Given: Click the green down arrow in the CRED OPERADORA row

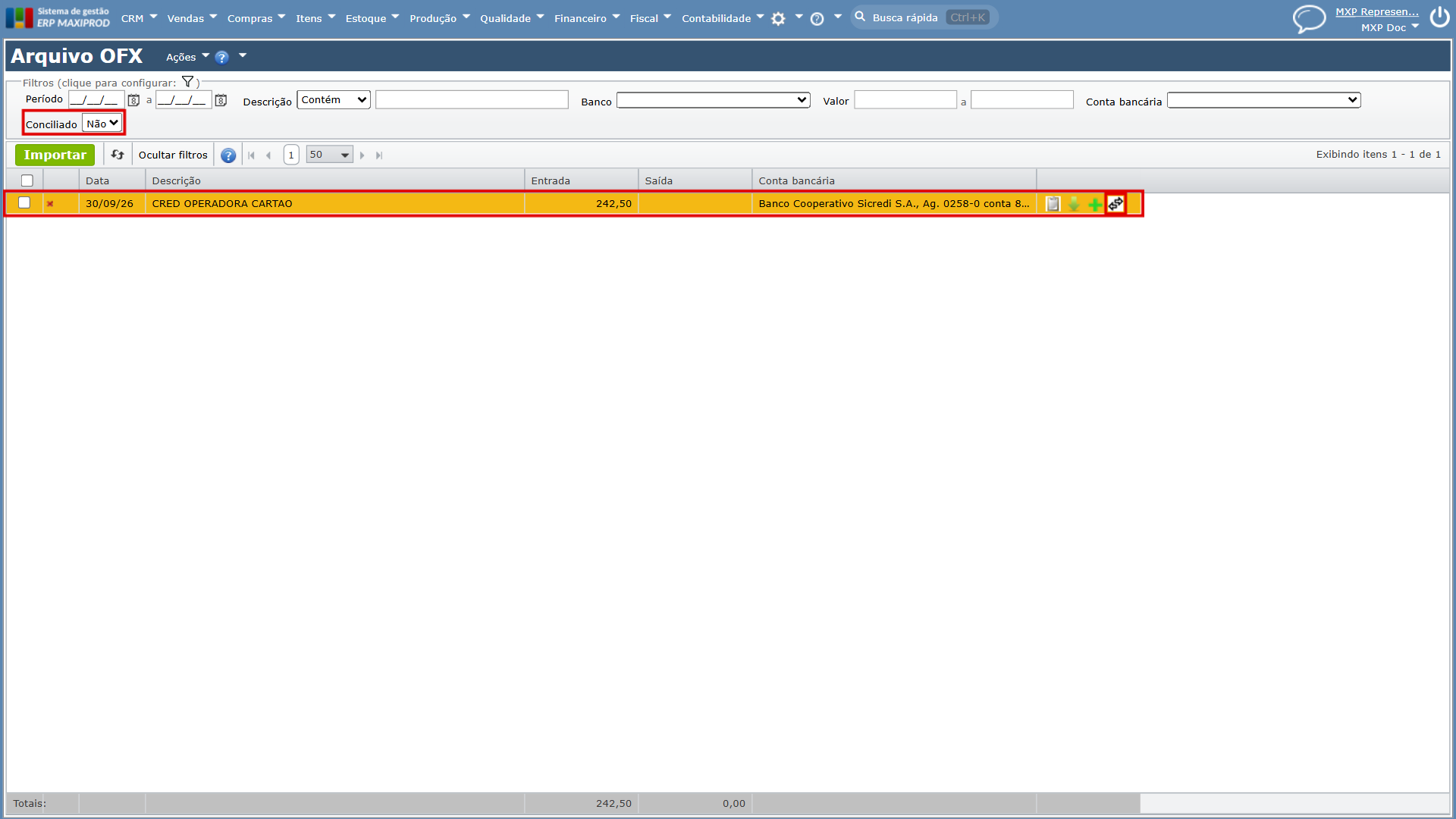Looking at the screenshot, I should tap(1074, 204).
